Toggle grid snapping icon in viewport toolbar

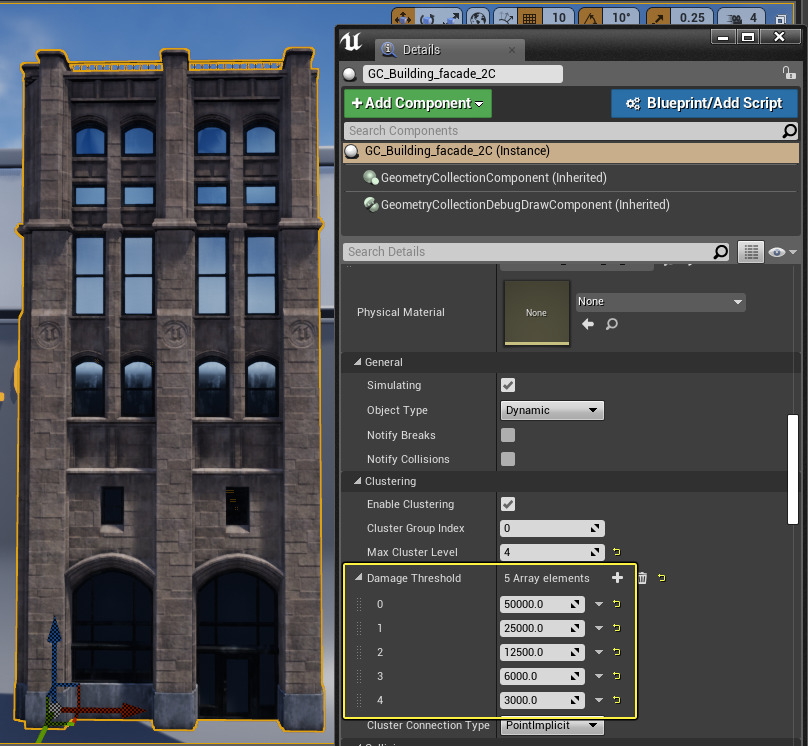530,17
